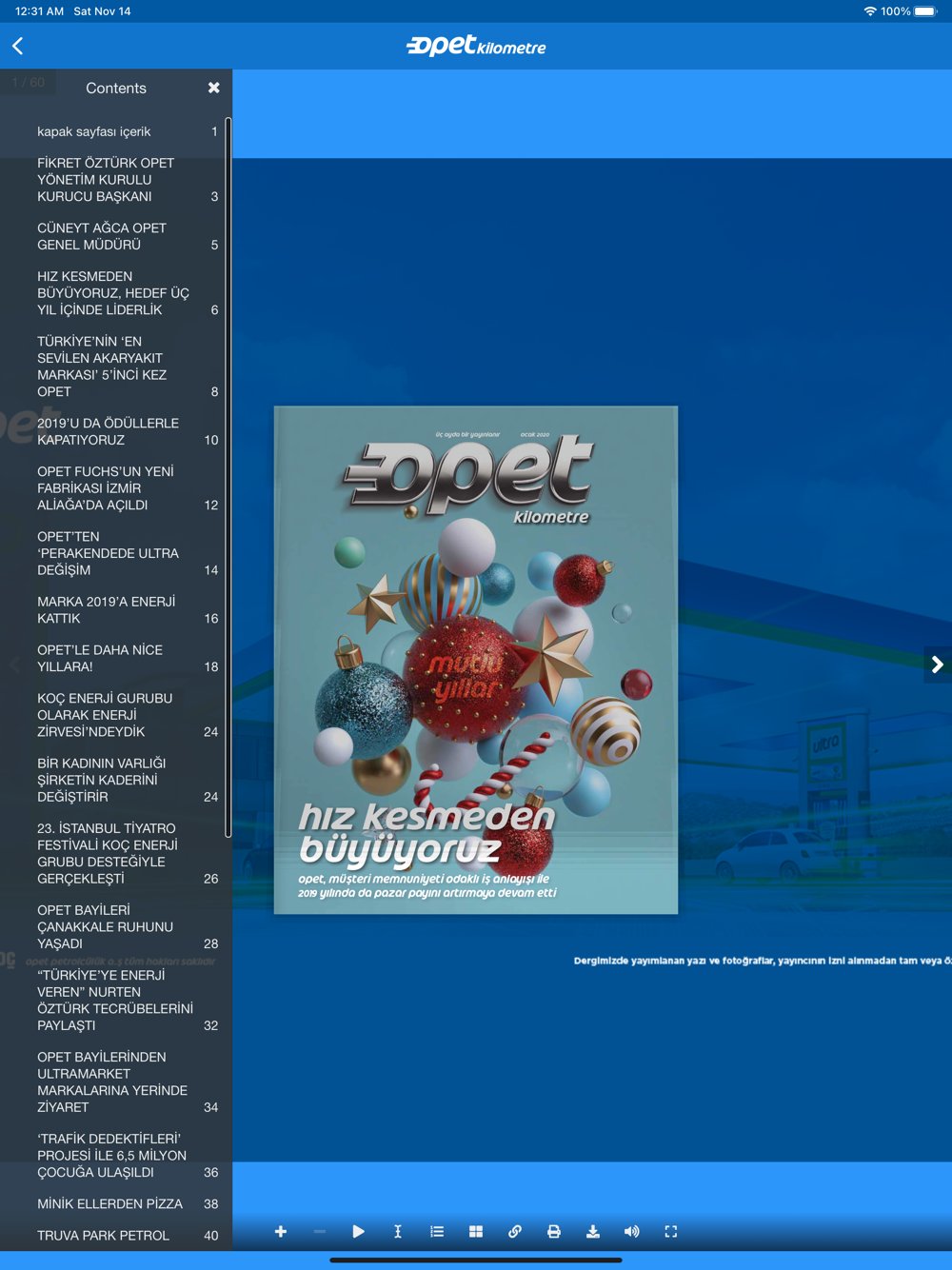The width and height of the screenshot is (952, 1270).
Task: Toggle the sound speaker icon
Action: point(631,1232)
